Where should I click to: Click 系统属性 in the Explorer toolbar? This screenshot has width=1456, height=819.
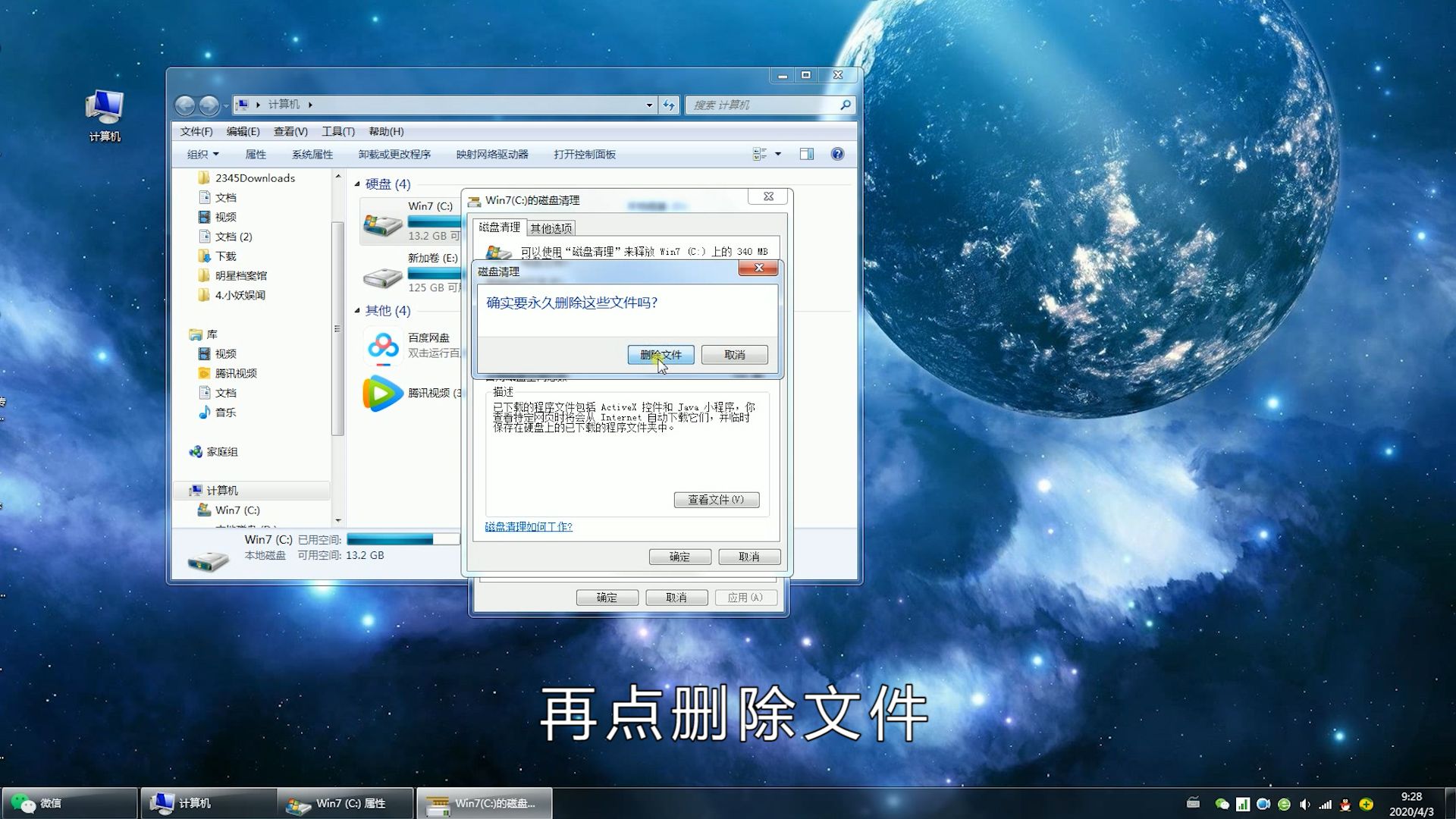(312, 154)
